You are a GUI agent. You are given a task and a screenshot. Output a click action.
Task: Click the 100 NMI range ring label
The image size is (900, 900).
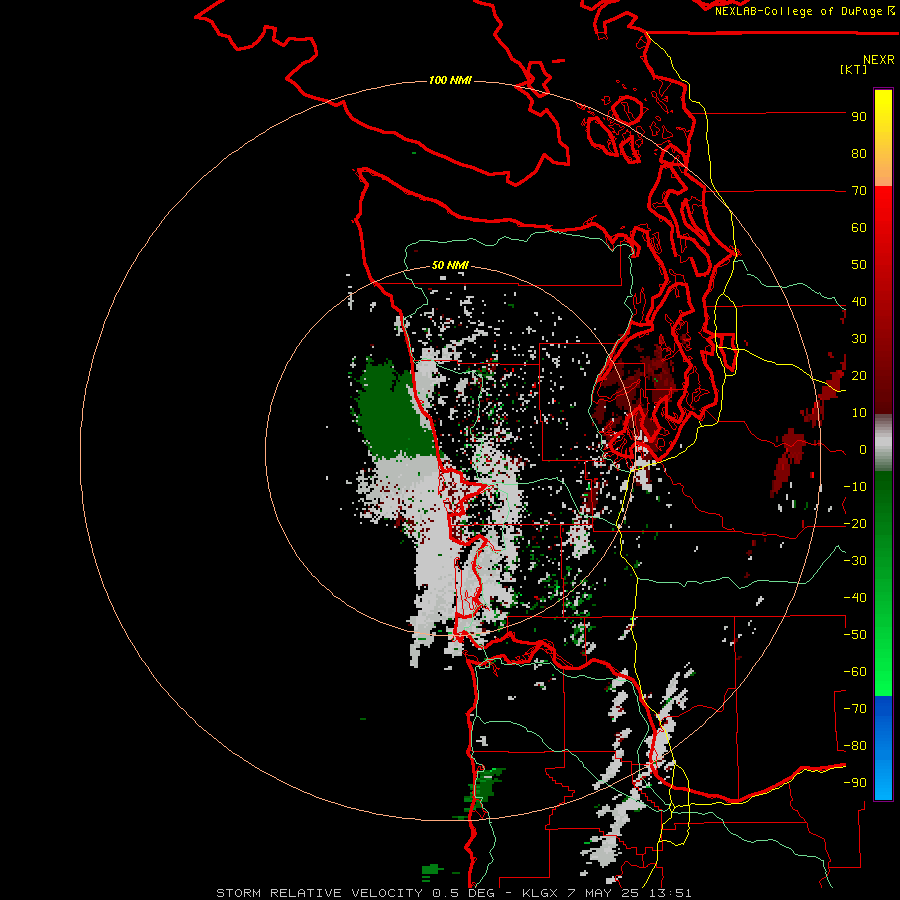point(450,80)
